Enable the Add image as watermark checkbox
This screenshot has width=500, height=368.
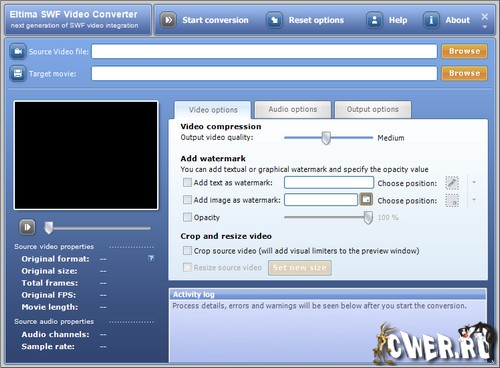pos(187,200)
